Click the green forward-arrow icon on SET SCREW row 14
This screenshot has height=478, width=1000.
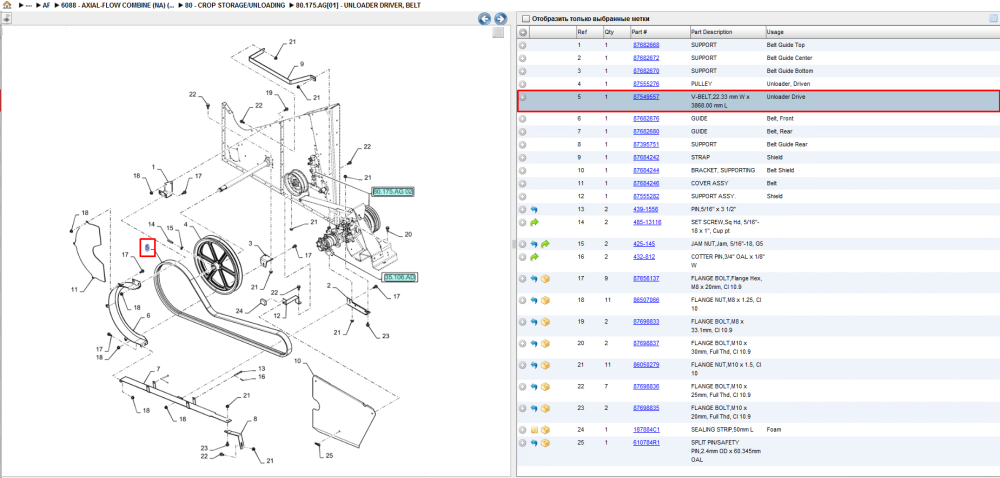534,222
